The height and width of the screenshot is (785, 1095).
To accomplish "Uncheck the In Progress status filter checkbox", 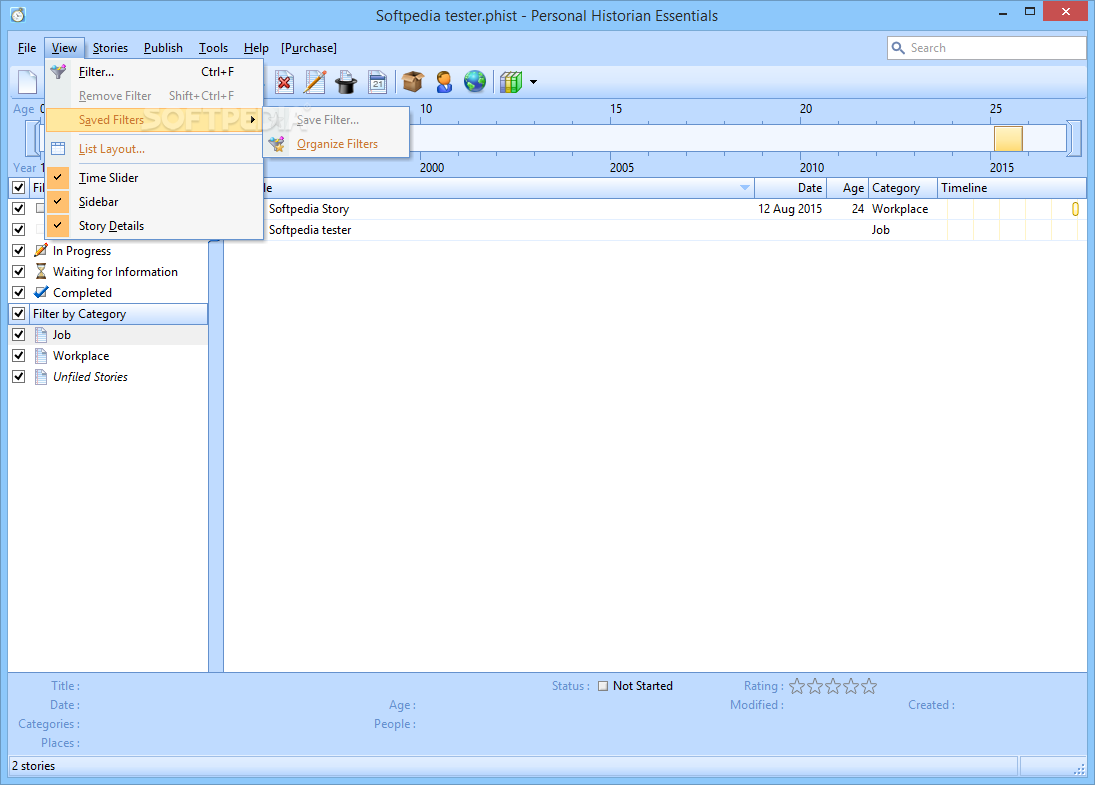I will [x=19, y=250].
